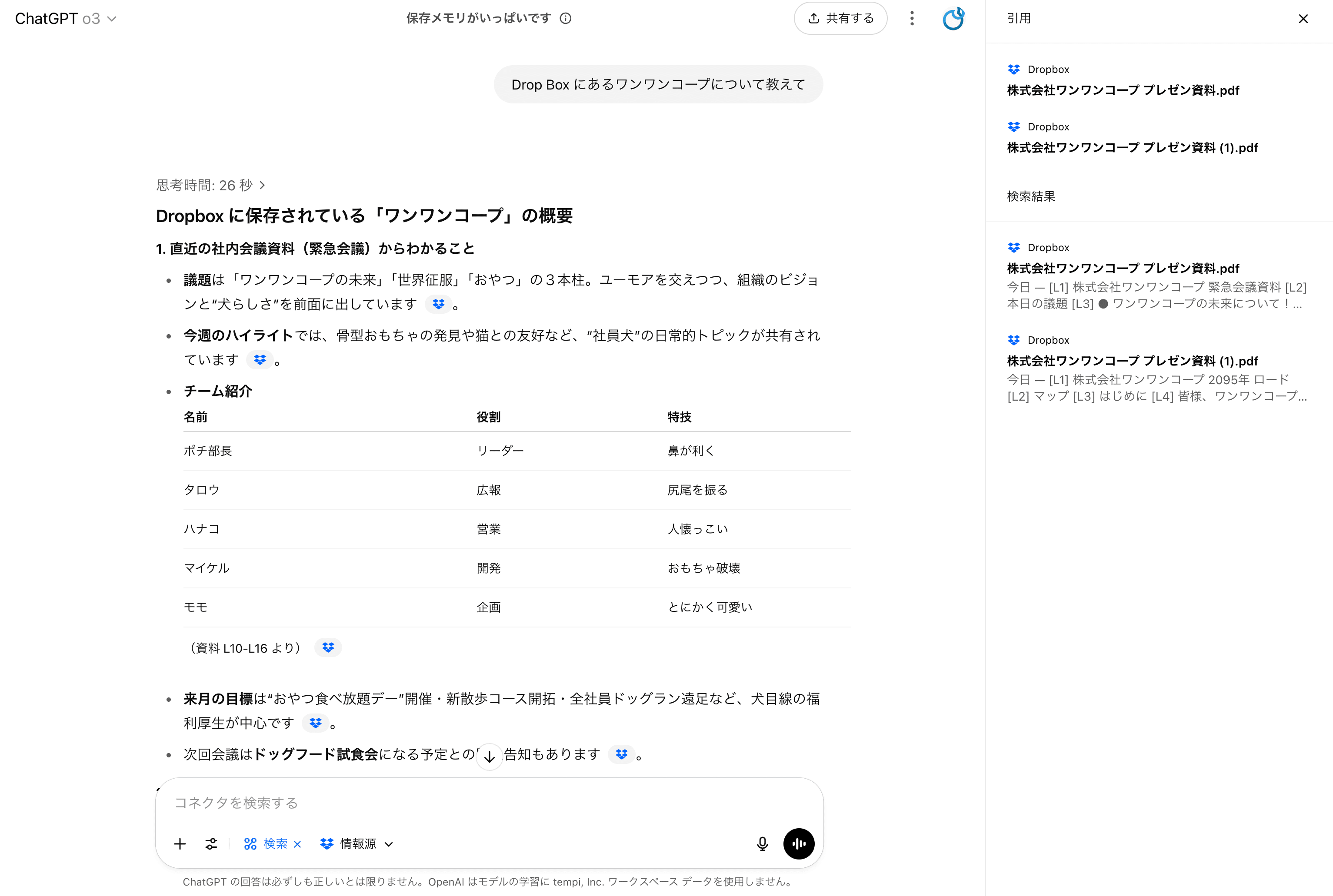The image size is (1333, 896).
Task: Click Dropbox citation icon after チーム紹介 table
Action: tap(328, 647)
